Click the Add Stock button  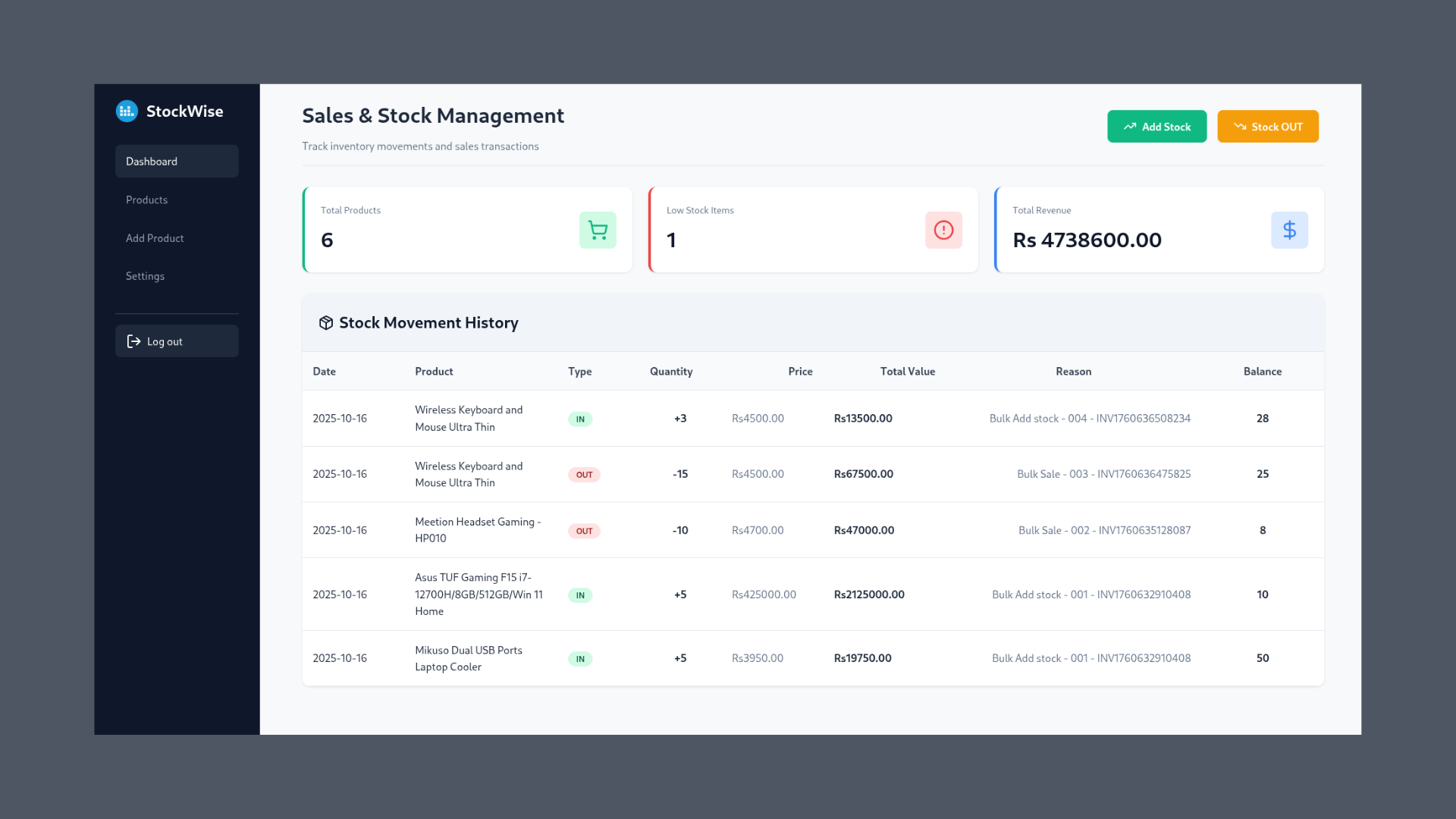(x=1156, y=126)
